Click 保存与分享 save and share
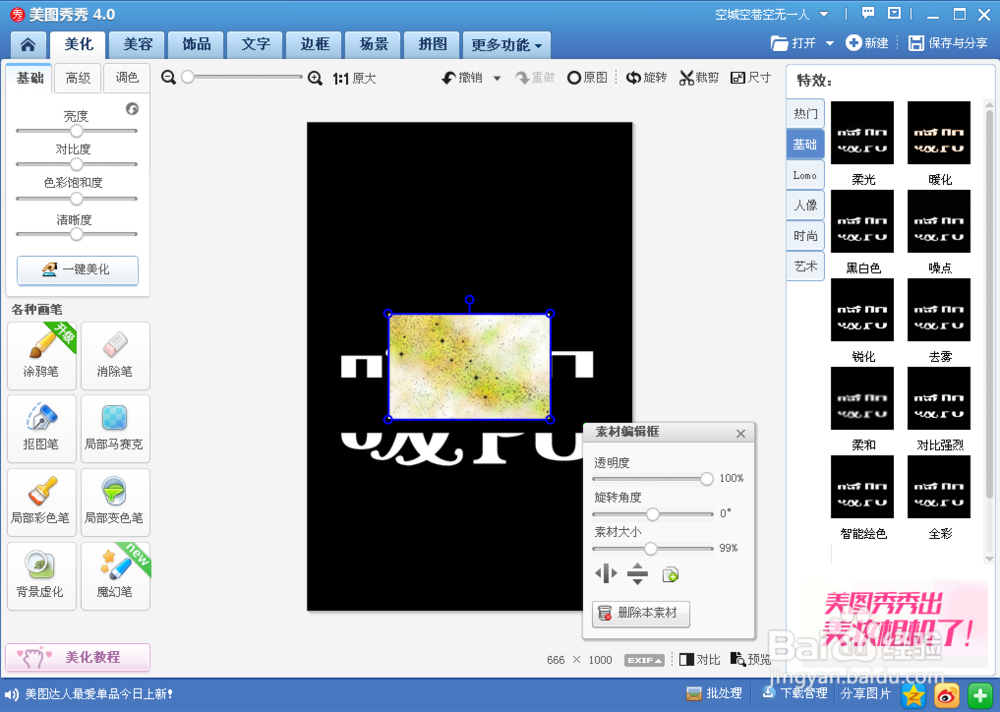The height and width of the screenshot is (712, 1000). (x=948, y=43)
